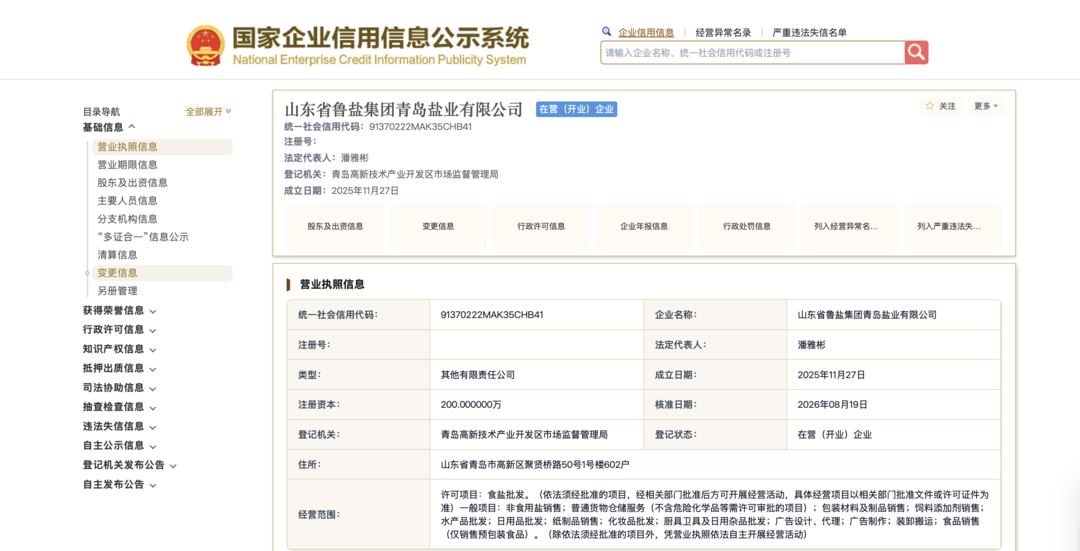Click the 变更信息 card button
The image size is (1080, 551).
coord(438,226)
